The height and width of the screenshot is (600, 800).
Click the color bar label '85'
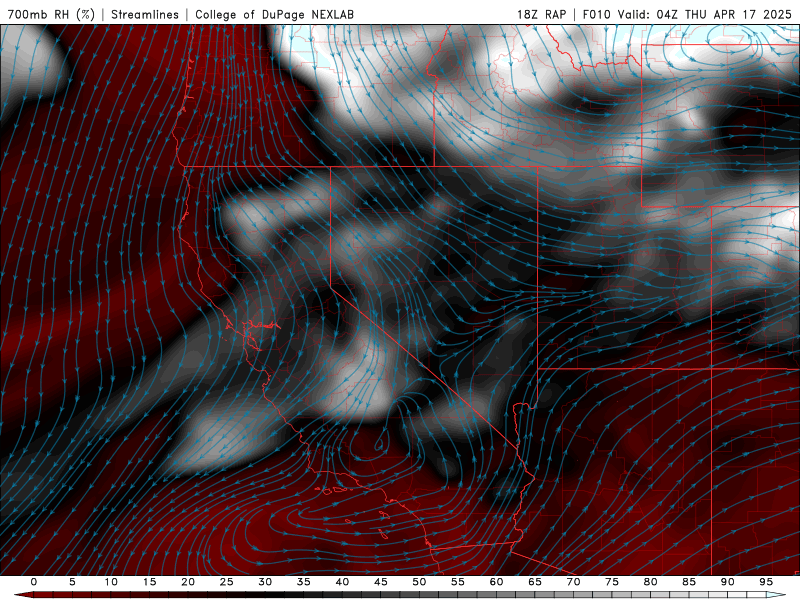click(x=689, y=582)
